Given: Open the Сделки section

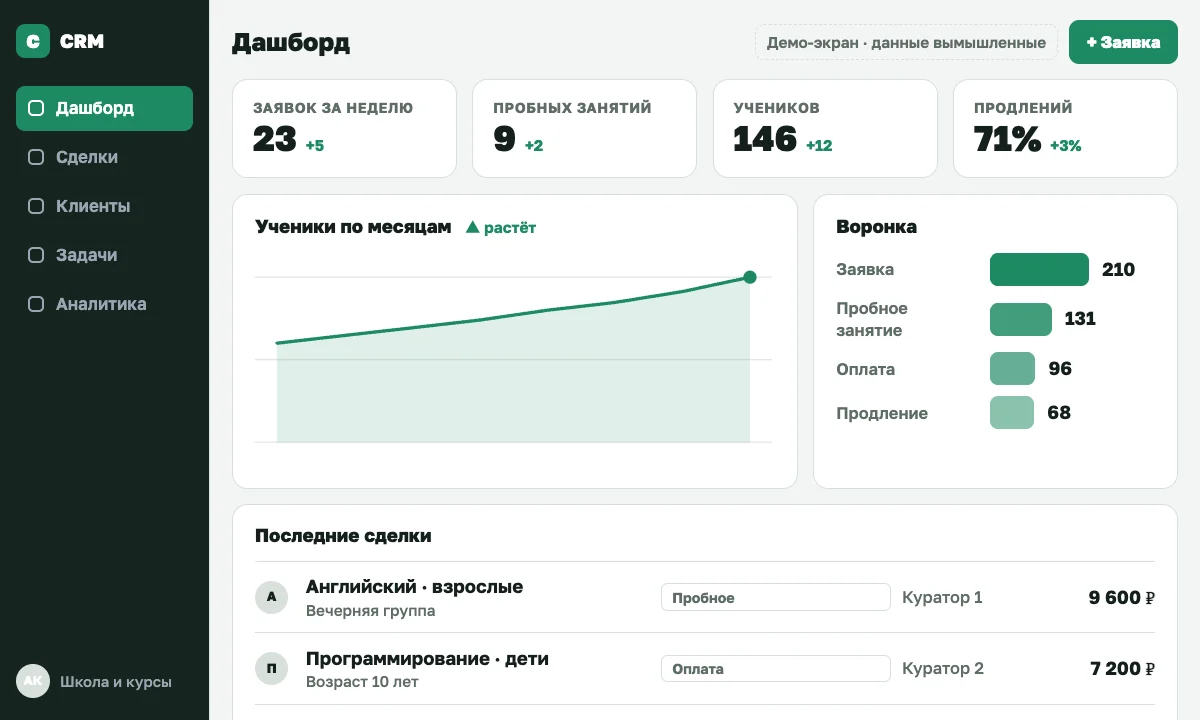Looking at the screenshot, I should click(x=104, y=157).
